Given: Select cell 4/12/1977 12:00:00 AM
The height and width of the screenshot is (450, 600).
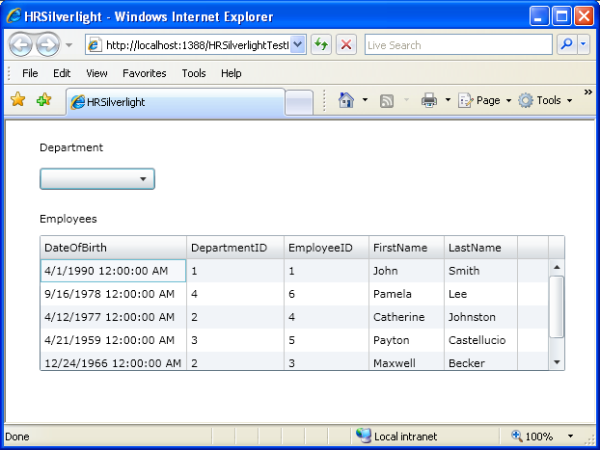Looking at the screenshot, I should pos(113,317).
